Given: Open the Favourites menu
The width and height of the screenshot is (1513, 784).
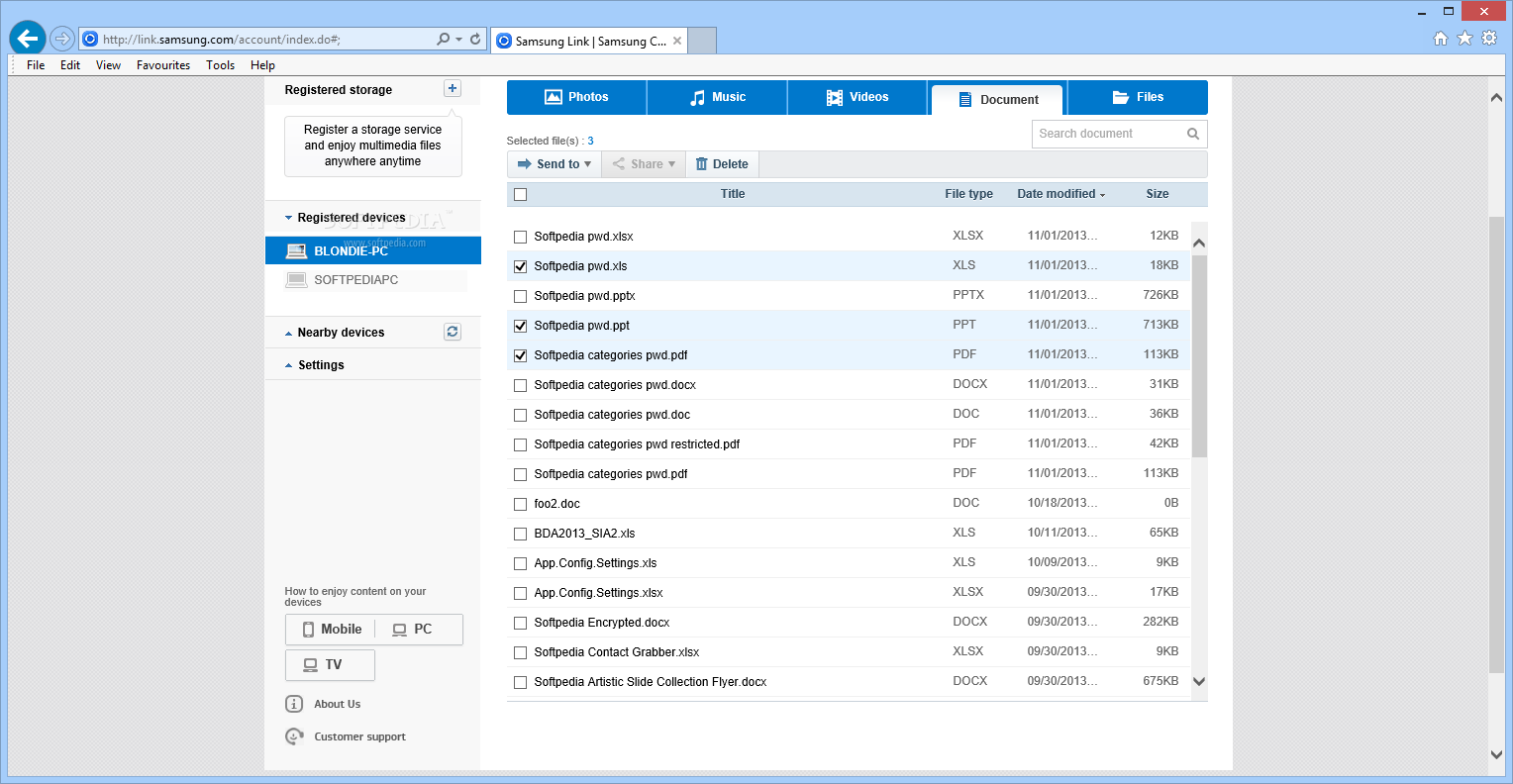Looking at the screenshot, I should tap(163, 65).
